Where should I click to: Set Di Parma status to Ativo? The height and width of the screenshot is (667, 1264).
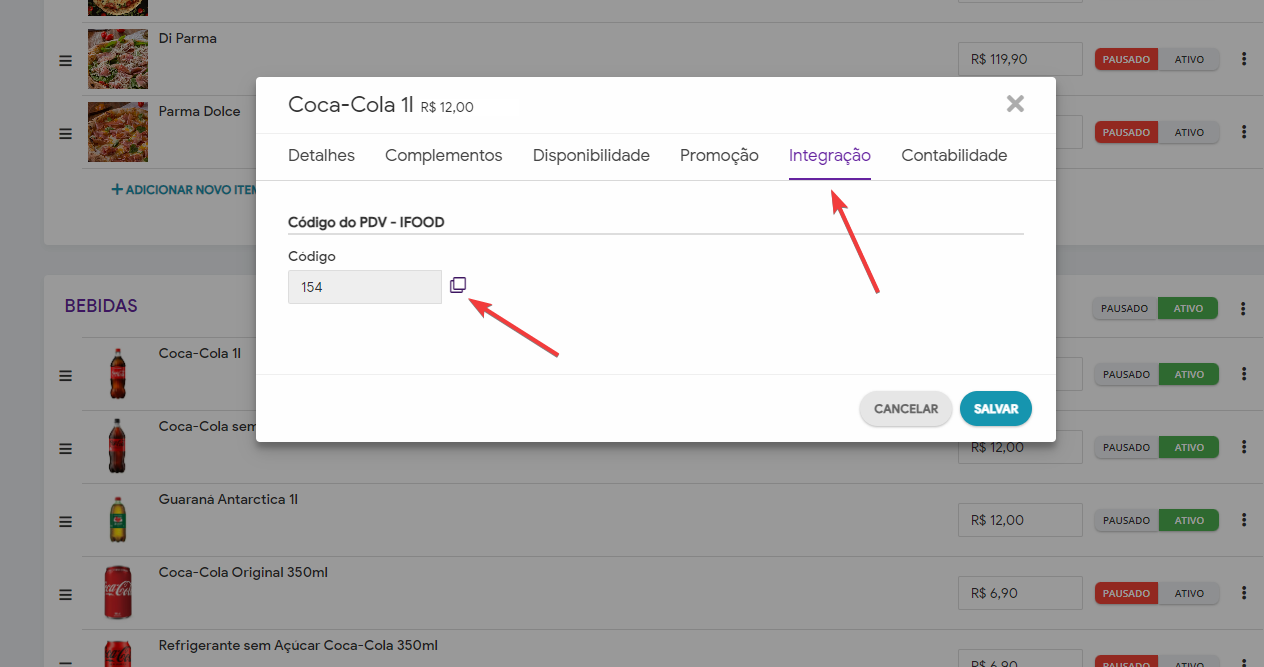(1189, 59)
